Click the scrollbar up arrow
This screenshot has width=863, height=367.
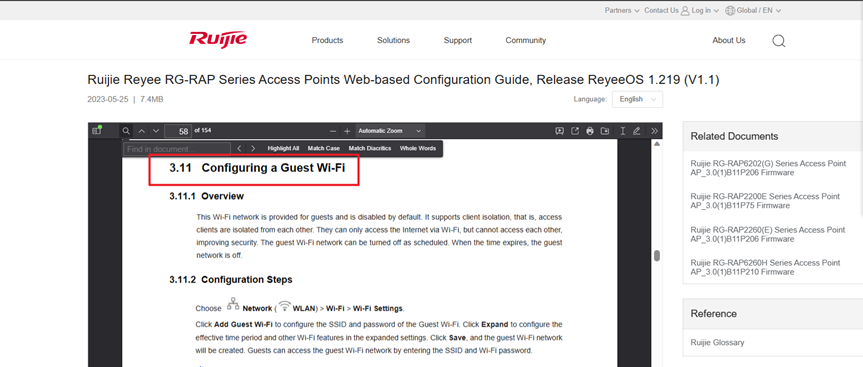(657, 144)
